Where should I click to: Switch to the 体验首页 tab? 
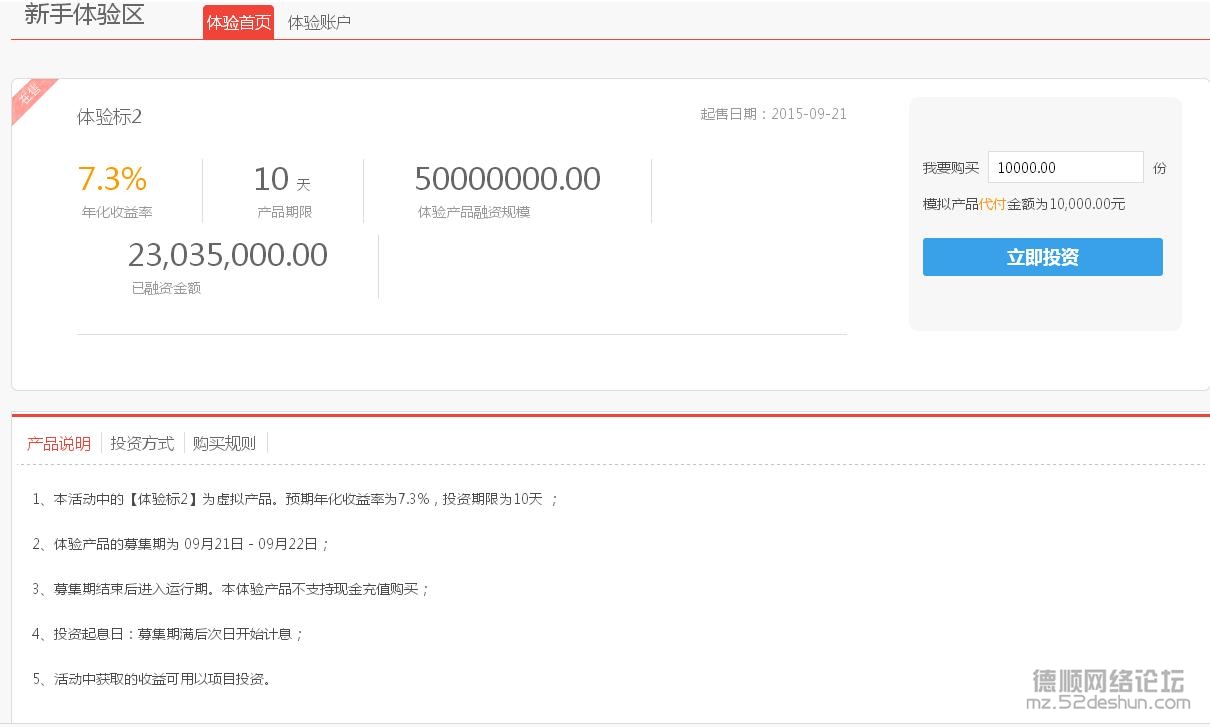[238, 22]
